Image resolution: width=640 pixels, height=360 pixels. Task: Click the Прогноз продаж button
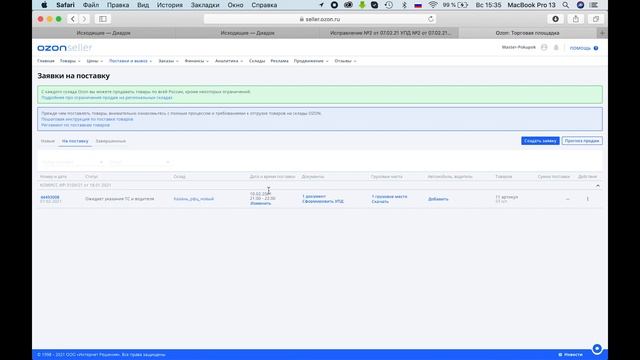[582, 141]
